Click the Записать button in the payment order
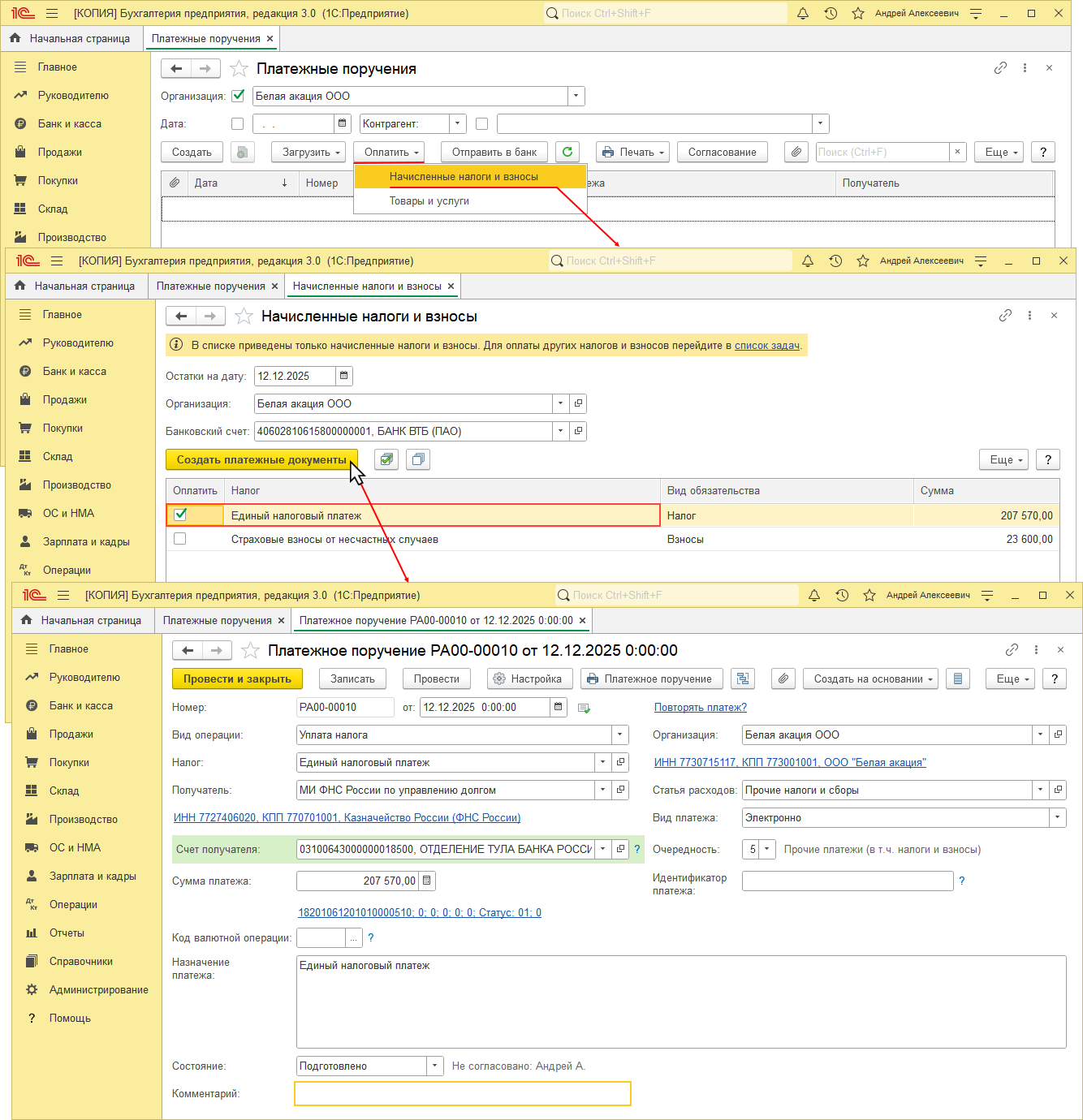The image size is (1083, 1120). (352, 678)
